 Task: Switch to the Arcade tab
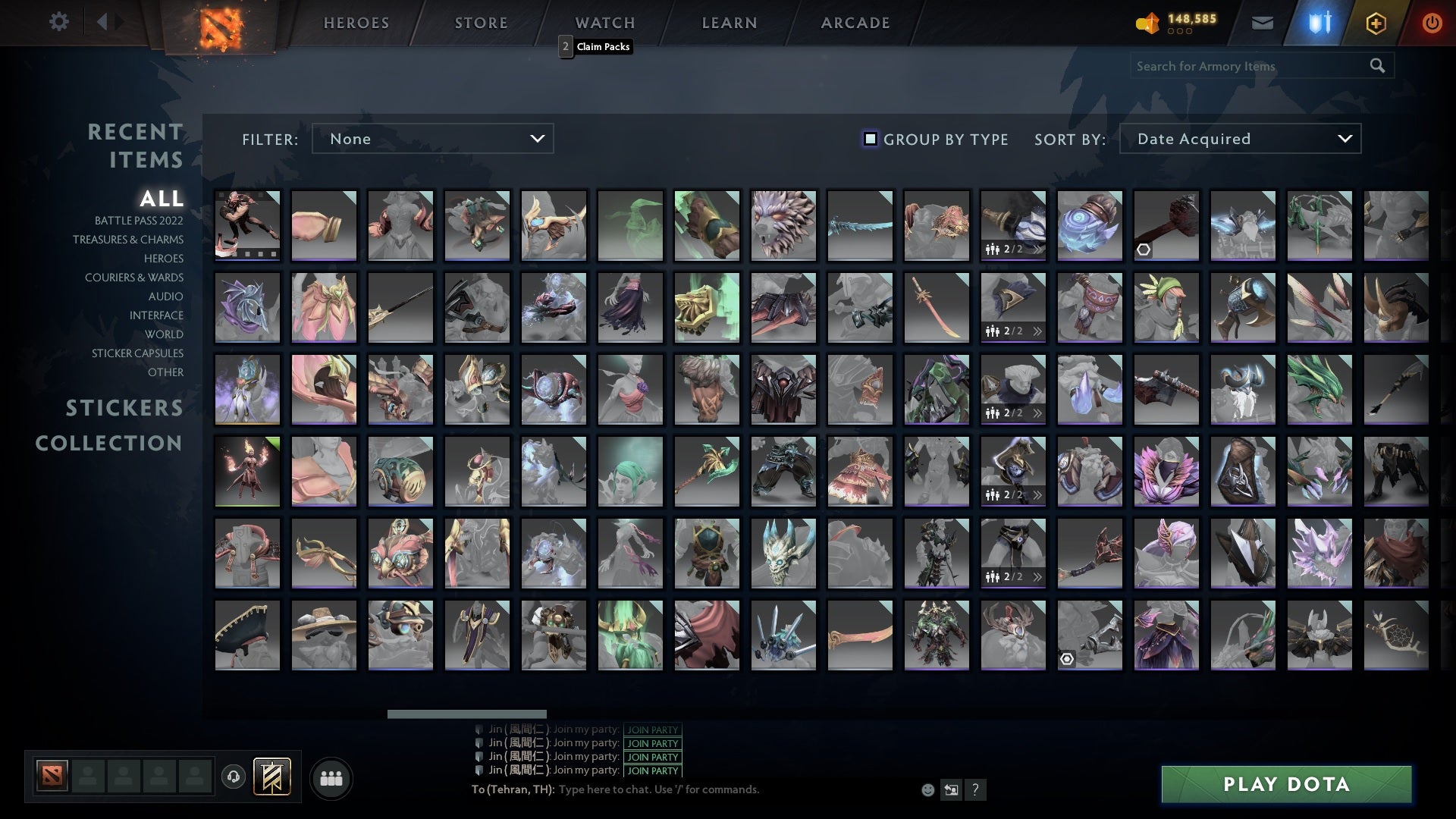point(854,22)
